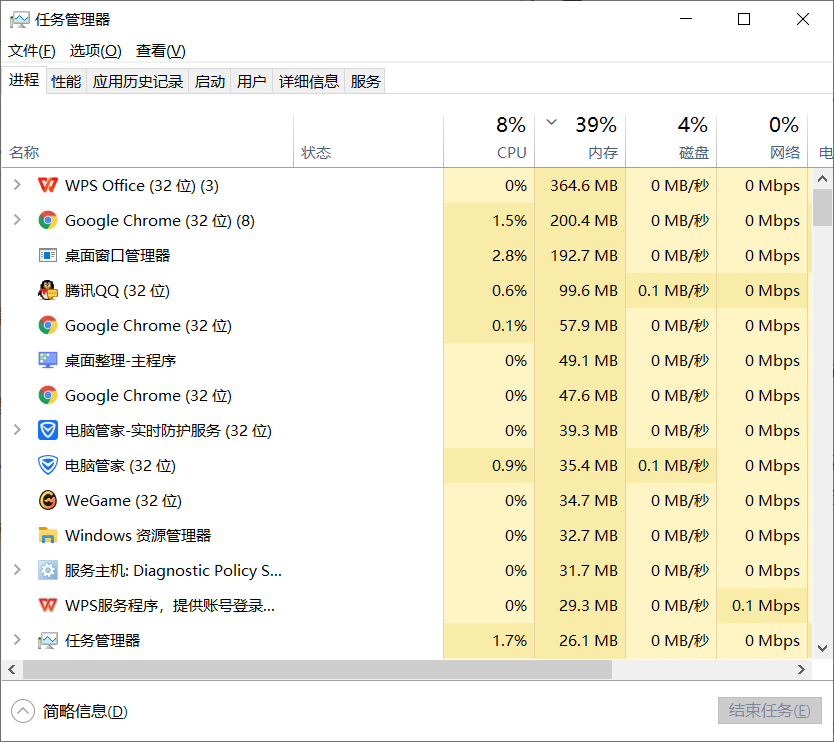Select the 进程 tab
This screenshot has width=834, height=742.
[x=24, y=80]
